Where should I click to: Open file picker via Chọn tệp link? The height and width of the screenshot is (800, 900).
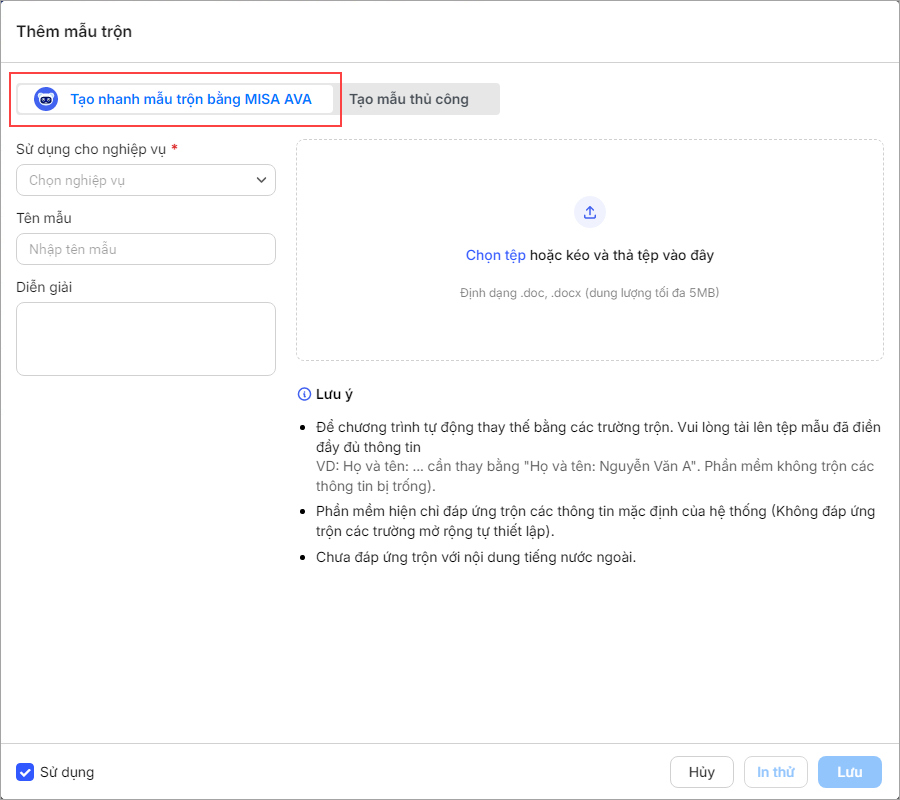point(495,255)
